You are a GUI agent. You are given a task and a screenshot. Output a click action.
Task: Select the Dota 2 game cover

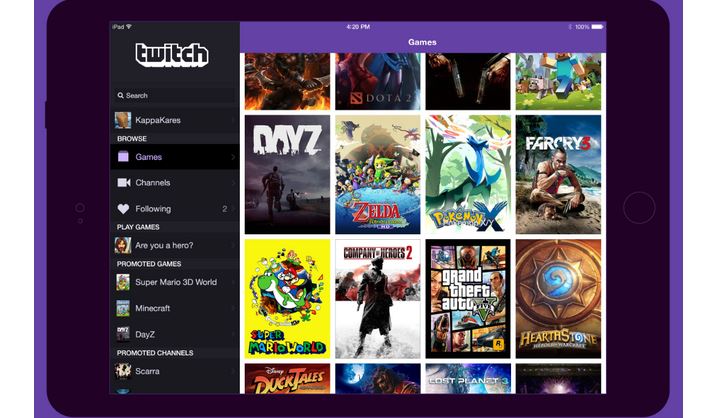pyautogui.click(x=378, y=81)
